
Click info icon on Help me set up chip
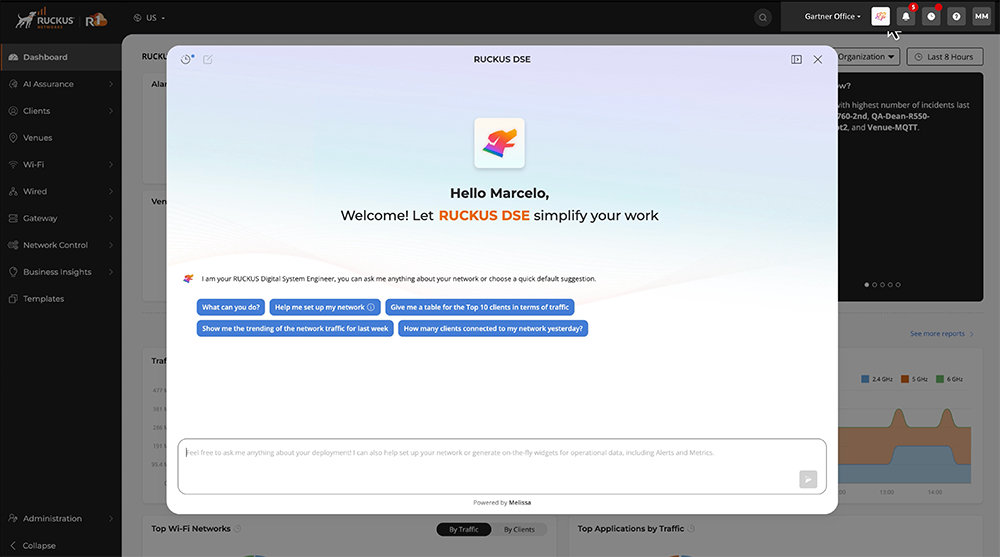click(x=371, y=307)
